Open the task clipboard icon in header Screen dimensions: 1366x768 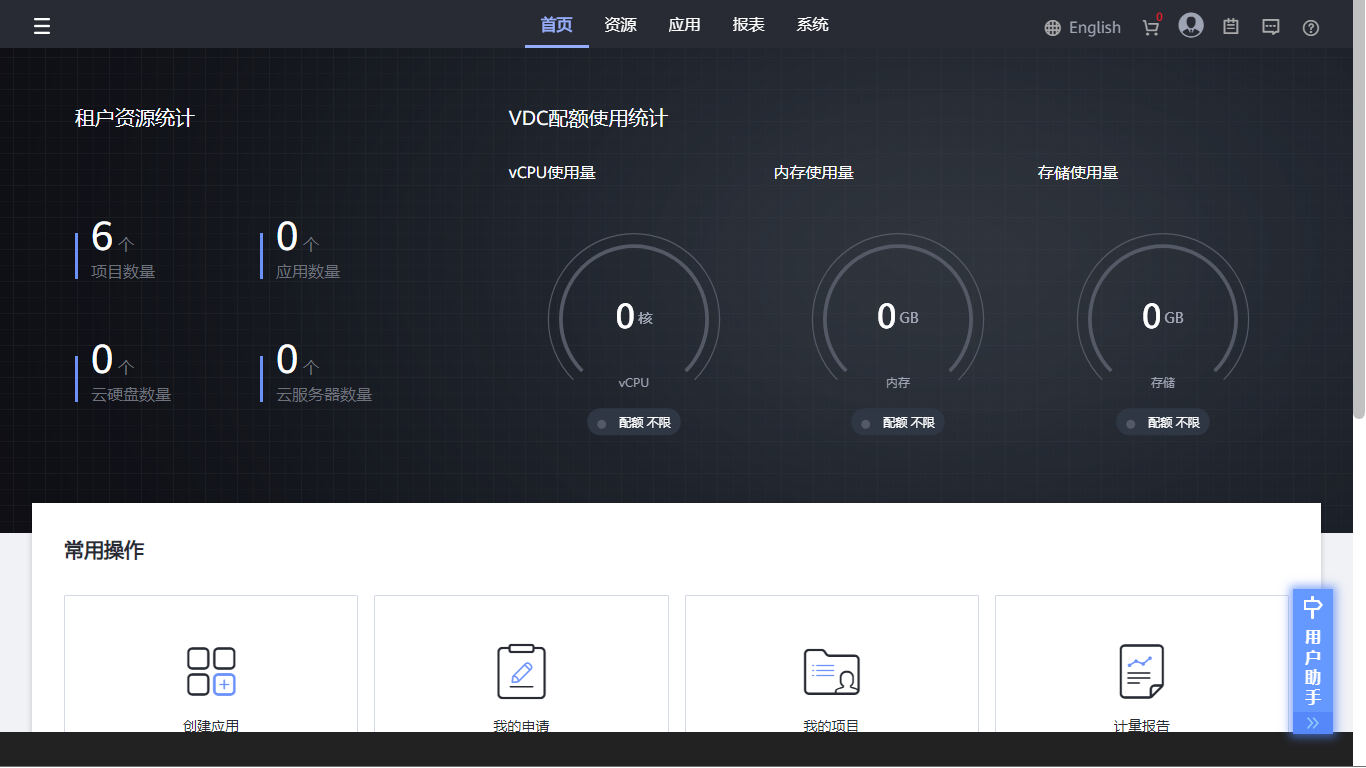(x=1231, y=27)
